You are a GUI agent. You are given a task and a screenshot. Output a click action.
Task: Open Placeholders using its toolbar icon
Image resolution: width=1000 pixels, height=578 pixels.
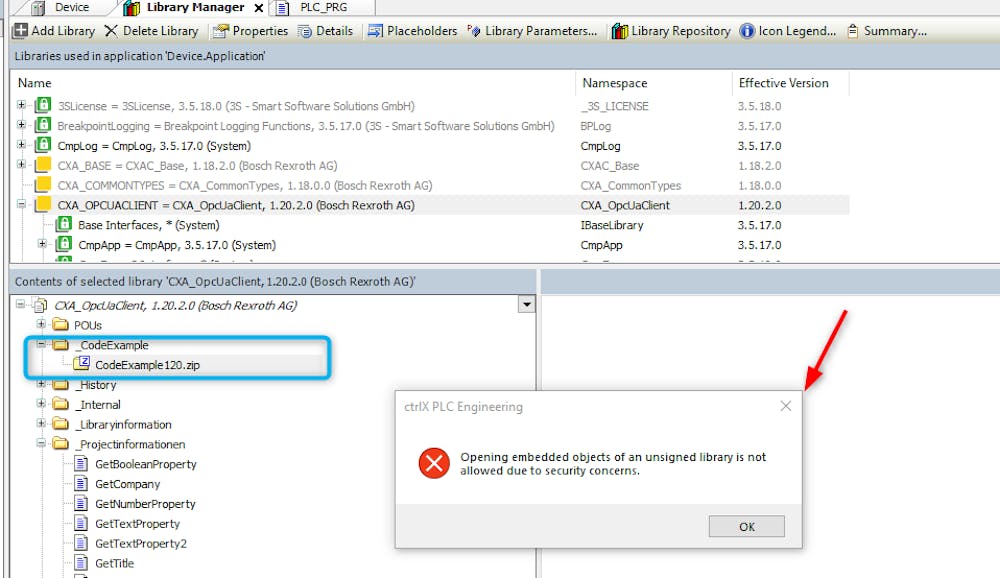tap(375, 30)
